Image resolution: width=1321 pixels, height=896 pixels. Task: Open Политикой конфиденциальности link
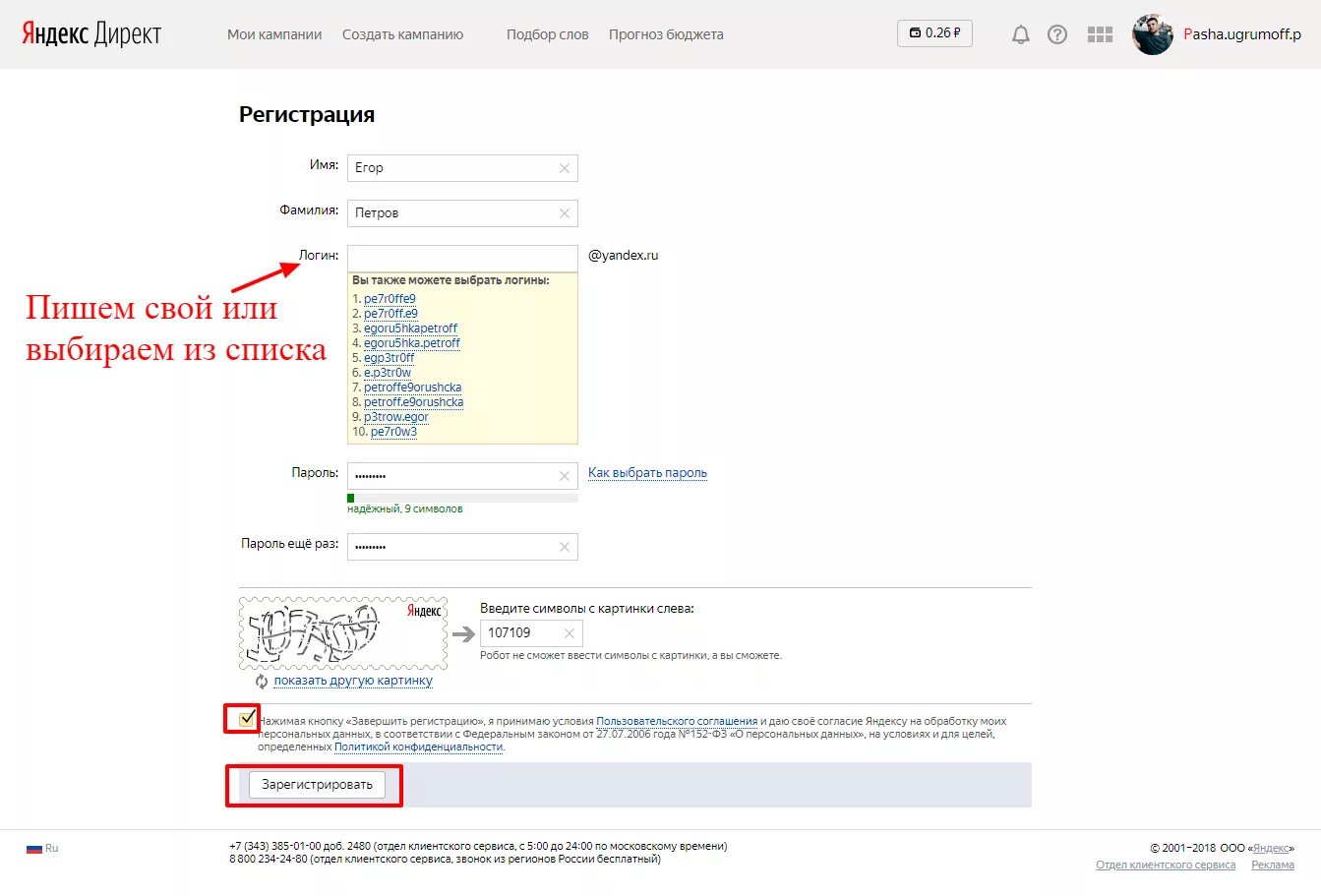pos(419,747)
